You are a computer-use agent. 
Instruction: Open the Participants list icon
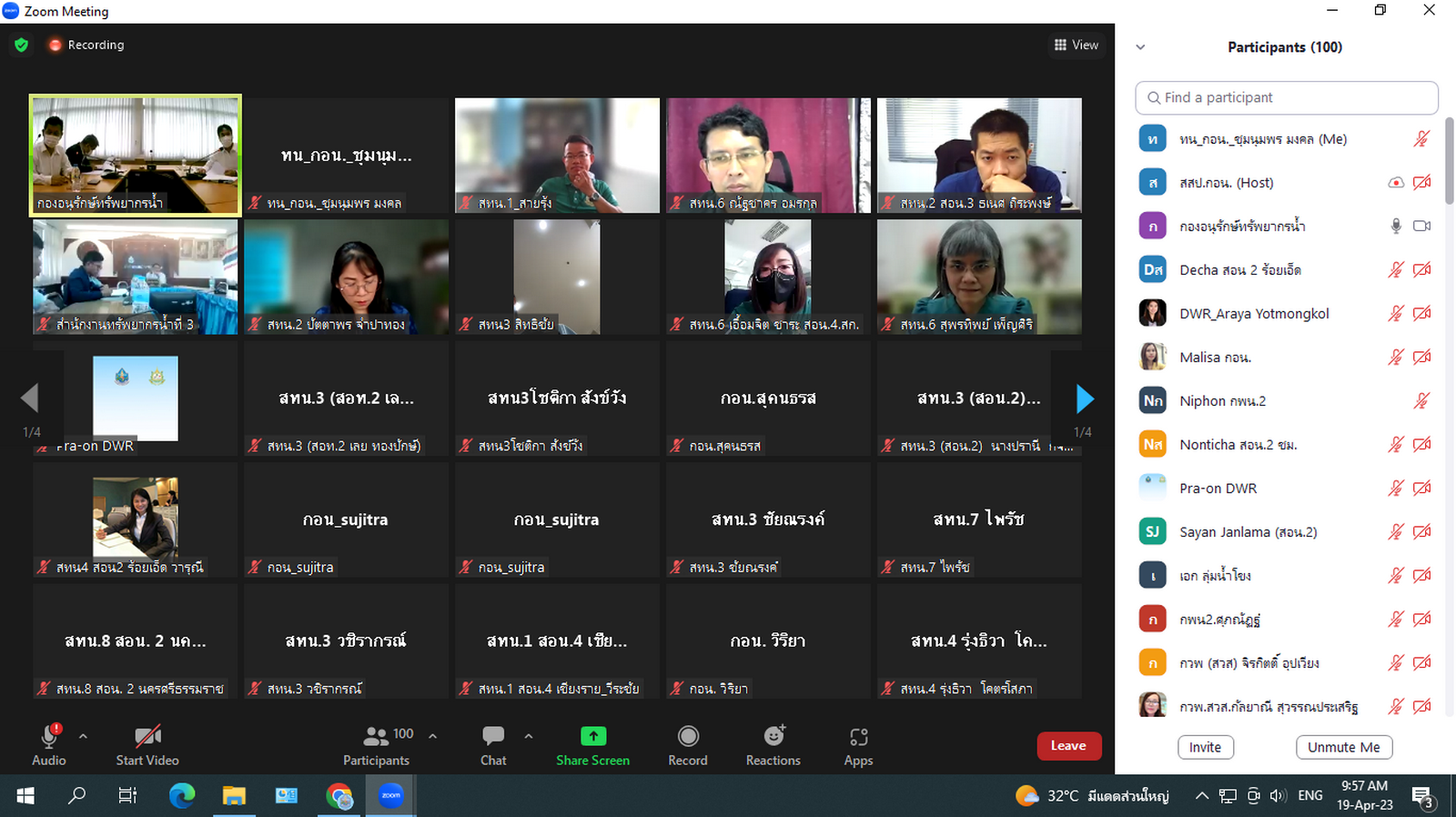click(x=376, y=736)
